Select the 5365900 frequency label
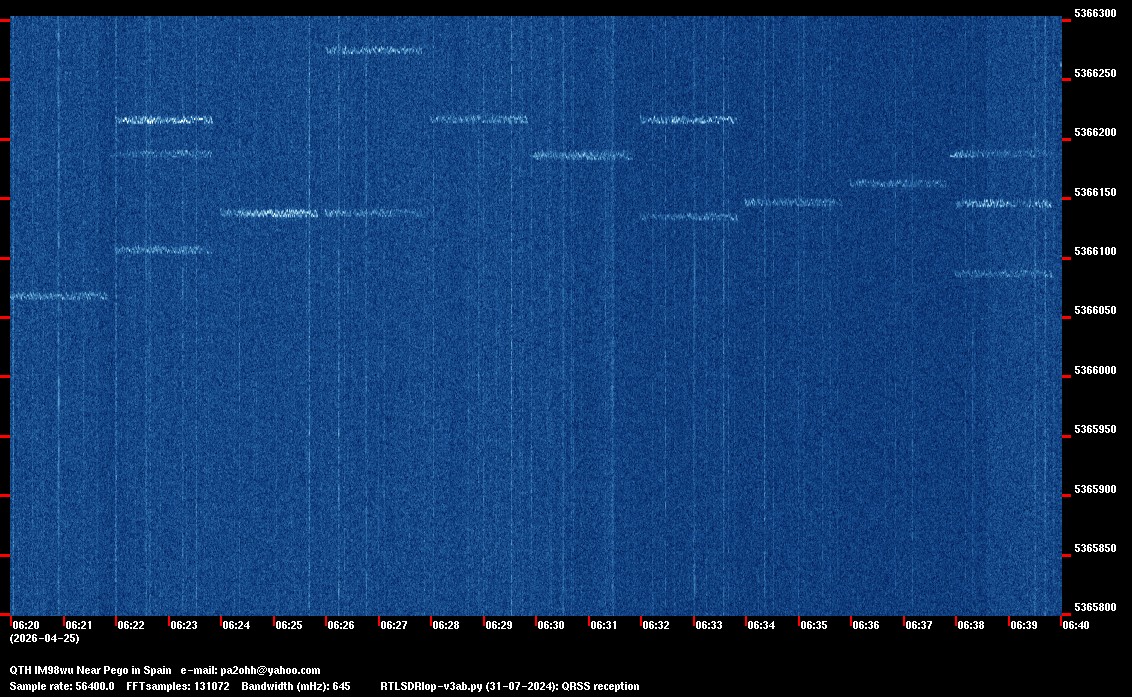 tap(1094, 490)
